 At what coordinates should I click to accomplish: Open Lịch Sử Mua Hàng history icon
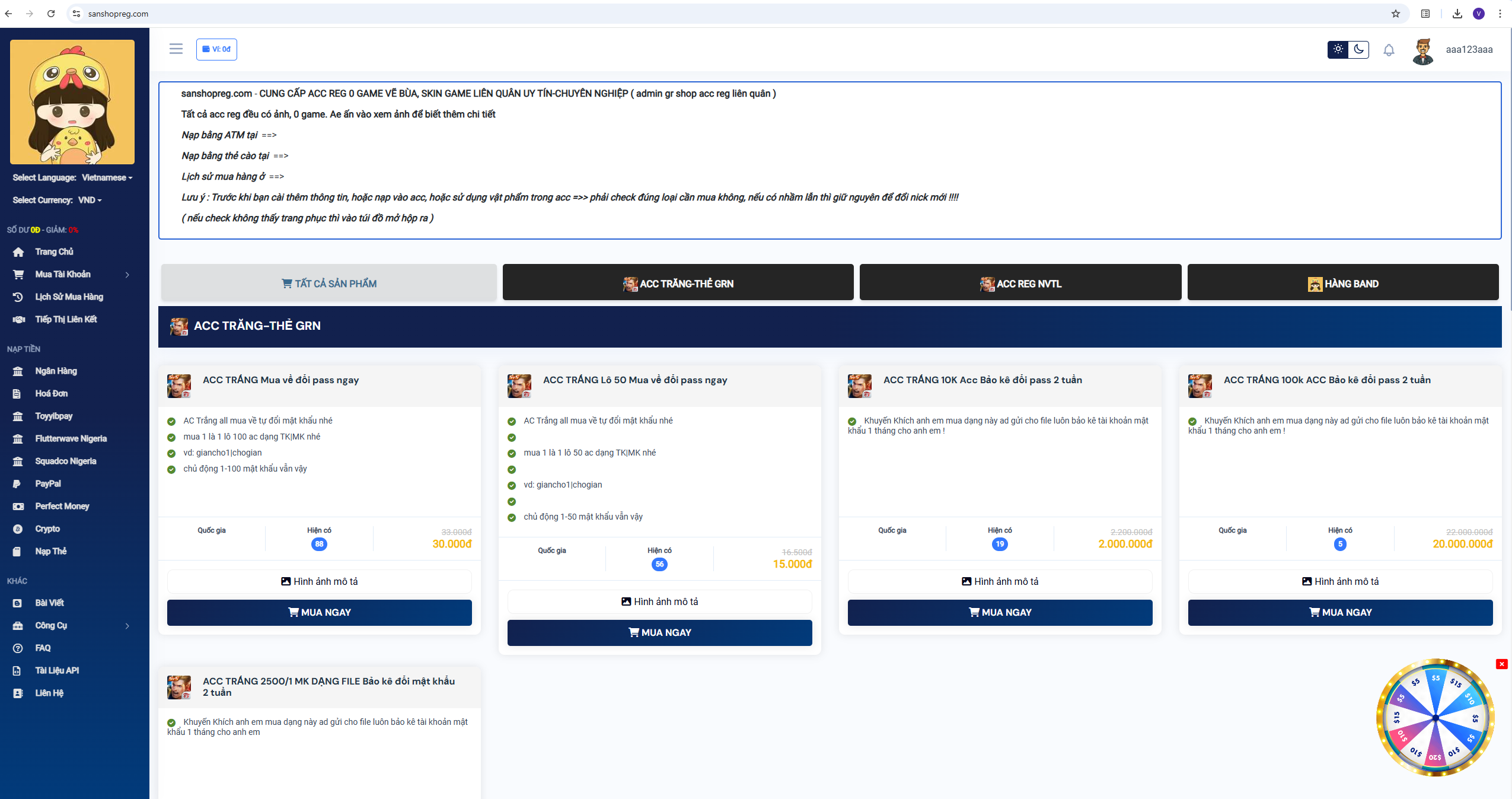[18, 297]
